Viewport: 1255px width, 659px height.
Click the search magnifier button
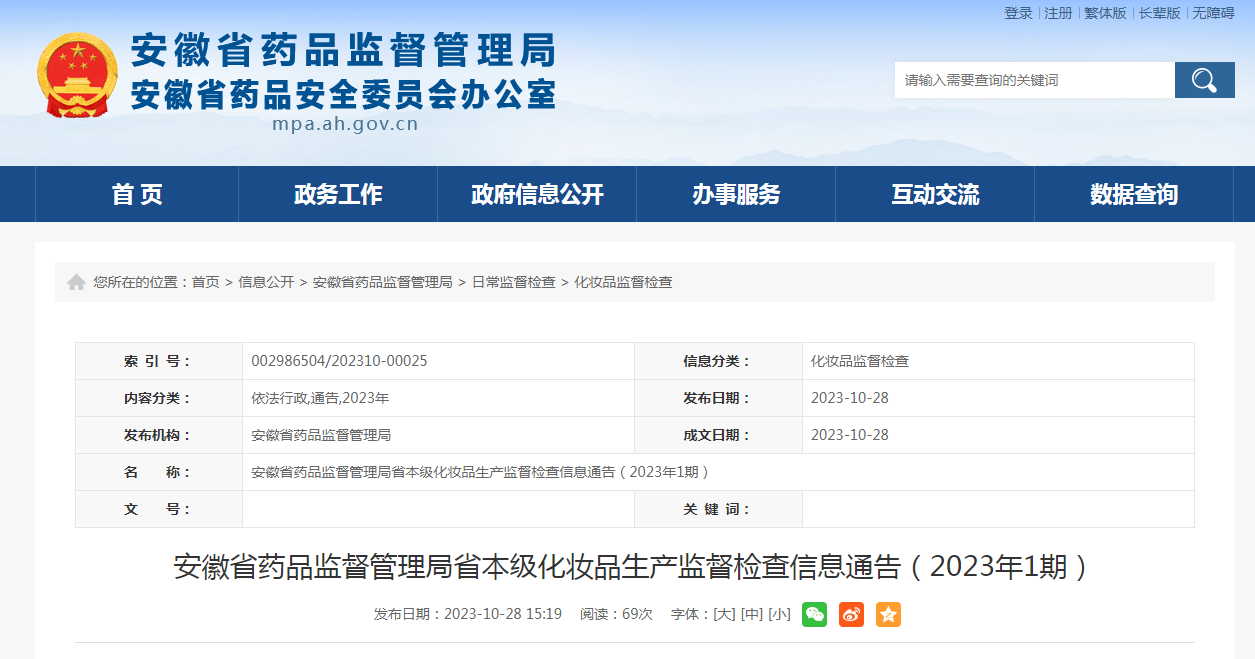1204,80
